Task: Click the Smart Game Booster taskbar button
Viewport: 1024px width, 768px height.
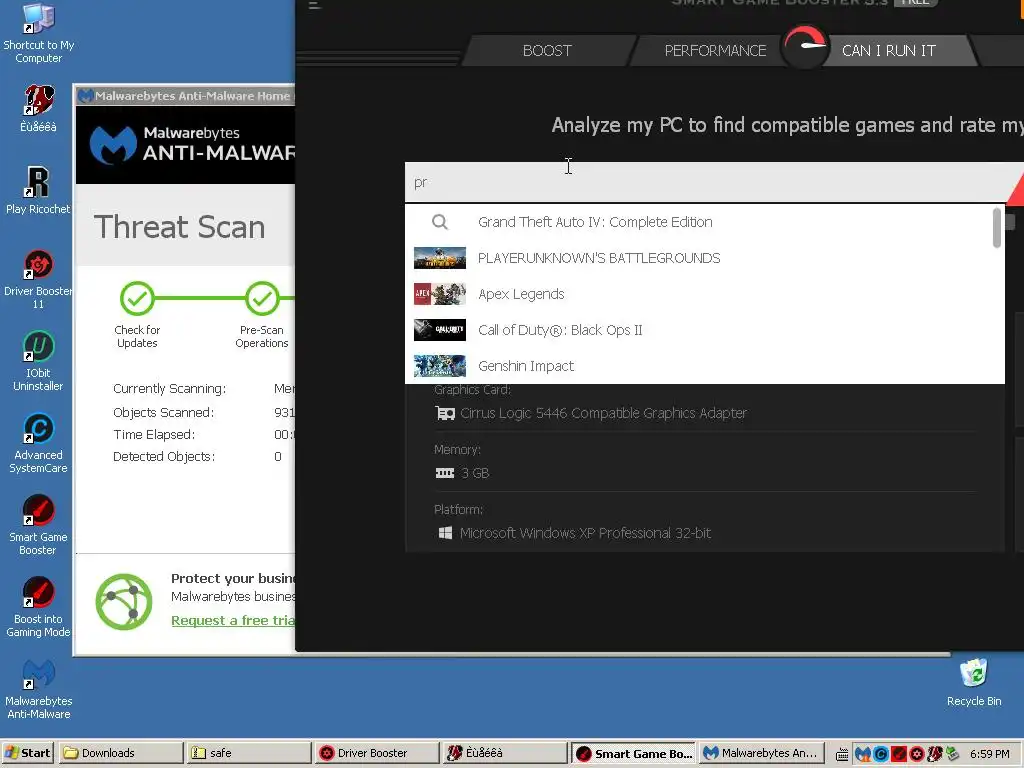Action: [633, 753]
